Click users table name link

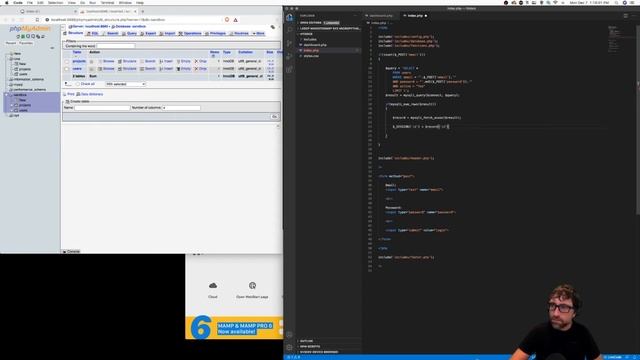point(77,69)
